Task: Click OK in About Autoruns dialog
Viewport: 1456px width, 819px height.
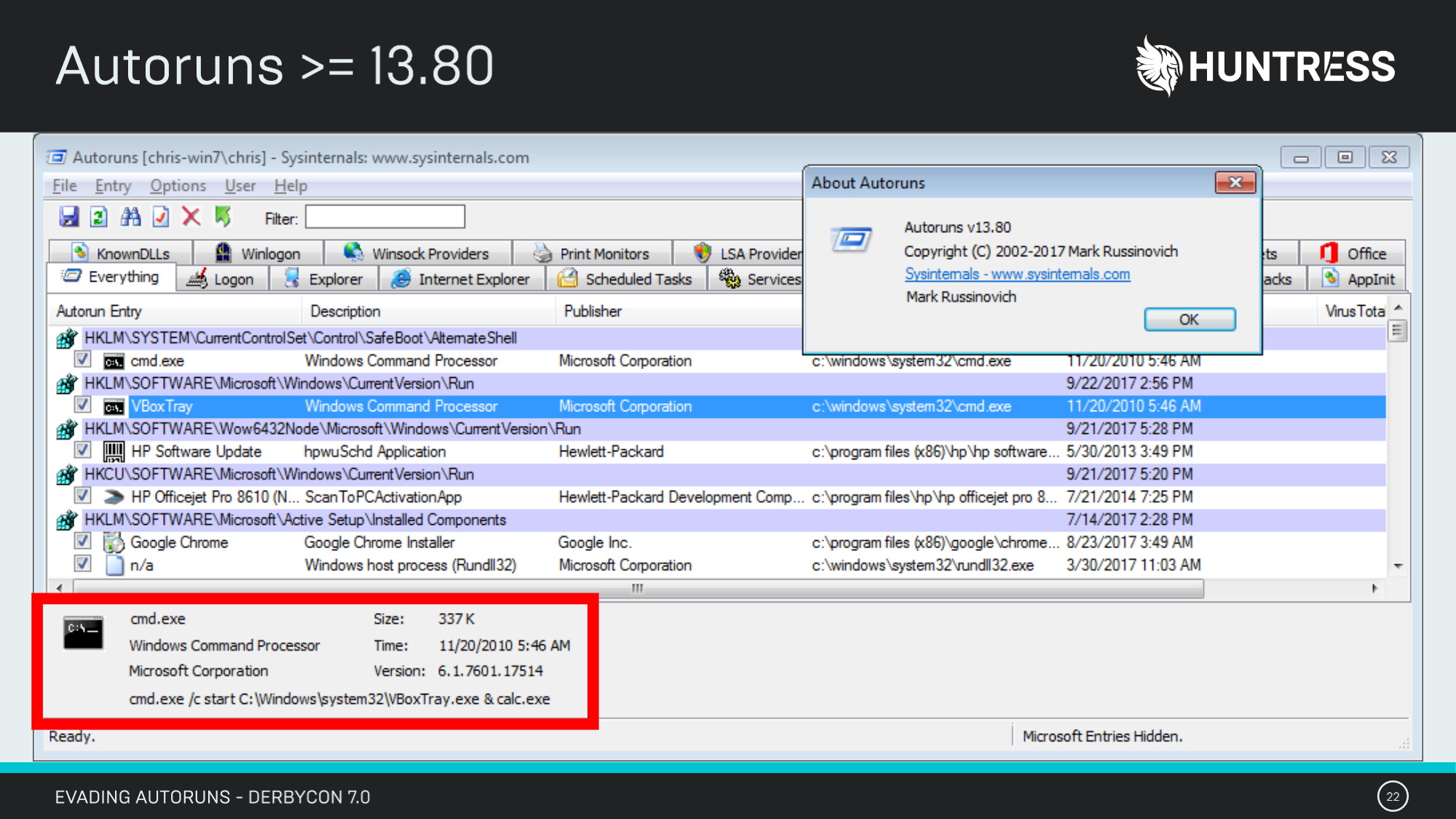Action: click(x=1190, y=320)
